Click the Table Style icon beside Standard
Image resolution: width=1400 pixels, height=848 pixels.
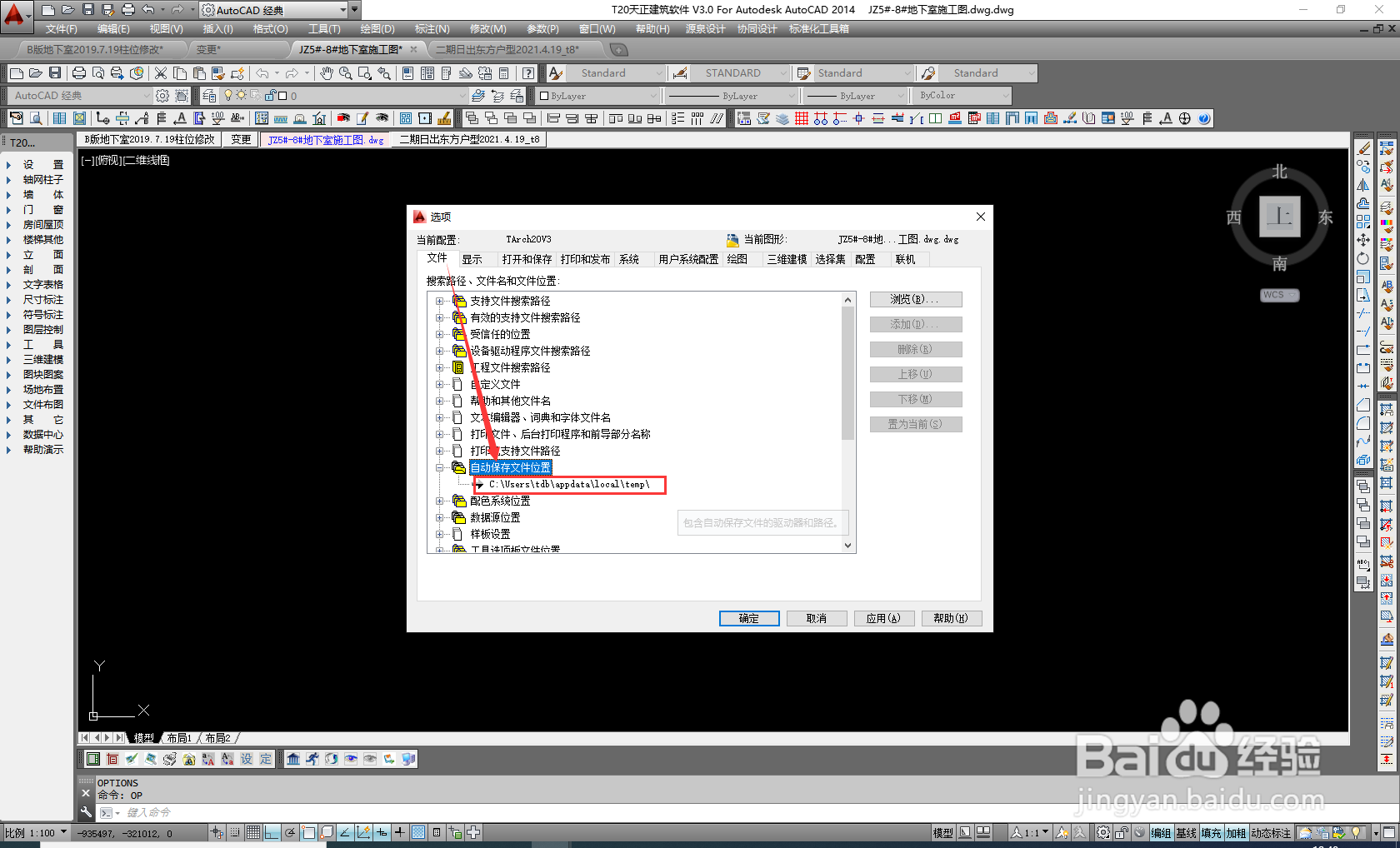point(803,73)
